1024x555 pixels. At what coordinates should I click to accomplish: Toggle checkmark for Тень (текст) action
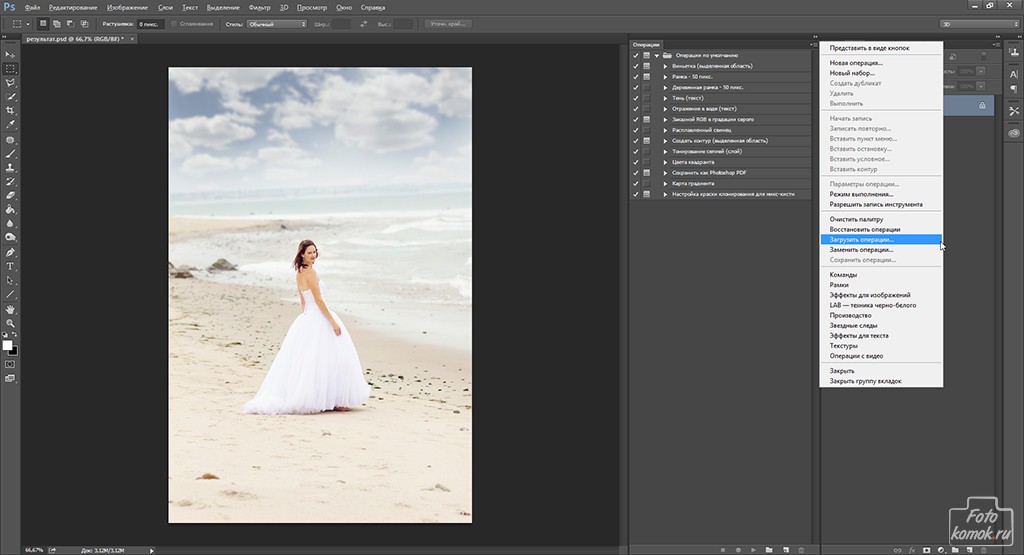(636, 98)
